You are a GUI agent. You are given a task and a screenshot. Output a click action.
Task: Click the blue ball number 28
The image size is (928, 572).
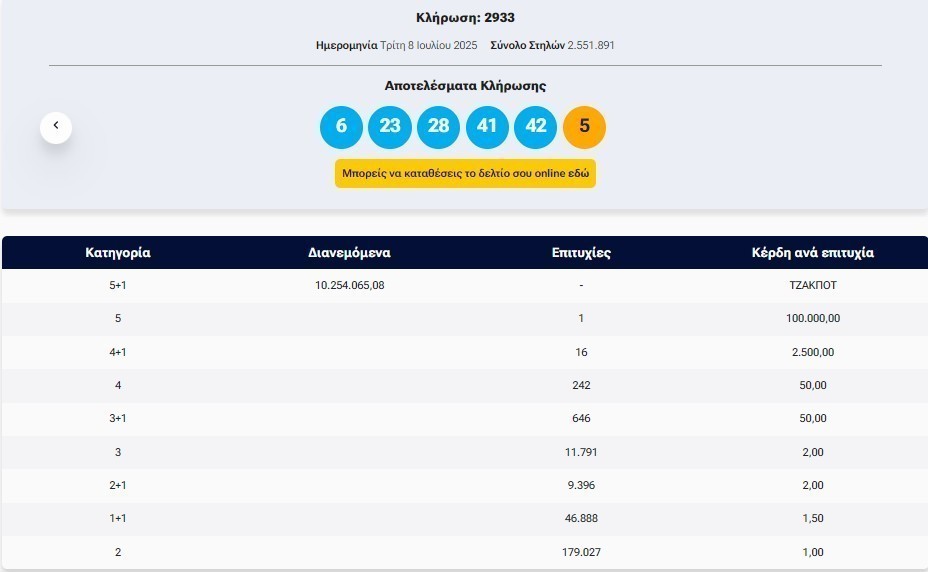point(438,127)
